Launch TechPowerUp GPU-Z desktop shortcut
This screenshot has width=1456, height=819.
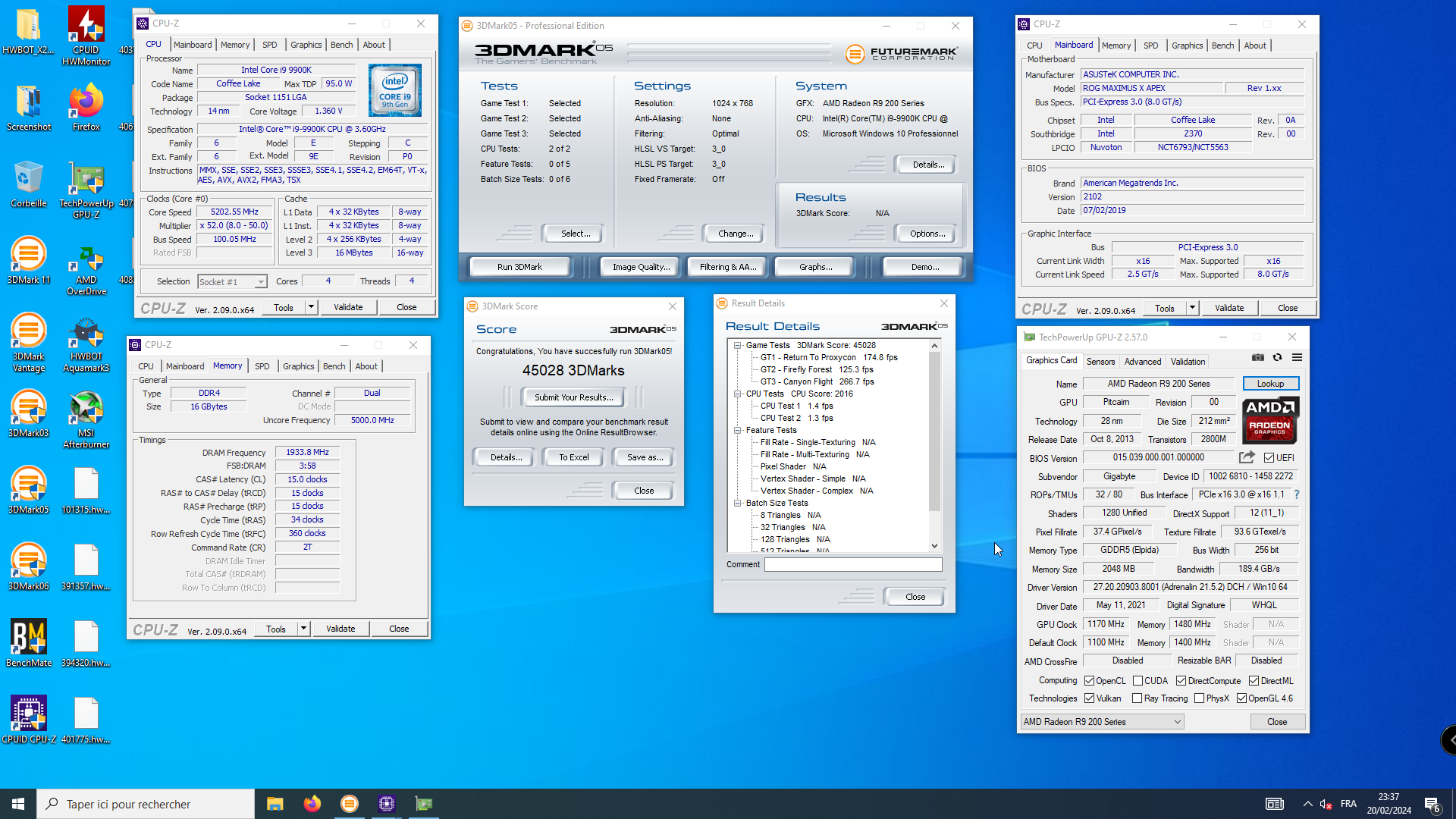[x=86, y=190]
